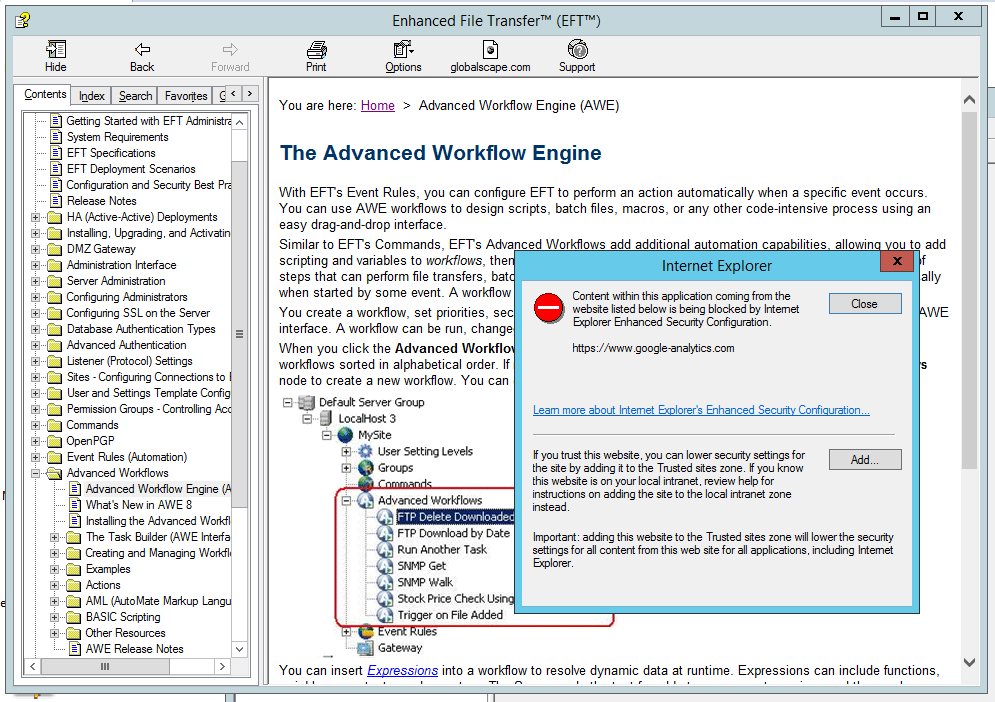The image size is (995, 702).
Task: Click the Other Resources folder icon
Action: tap(74, 633)
